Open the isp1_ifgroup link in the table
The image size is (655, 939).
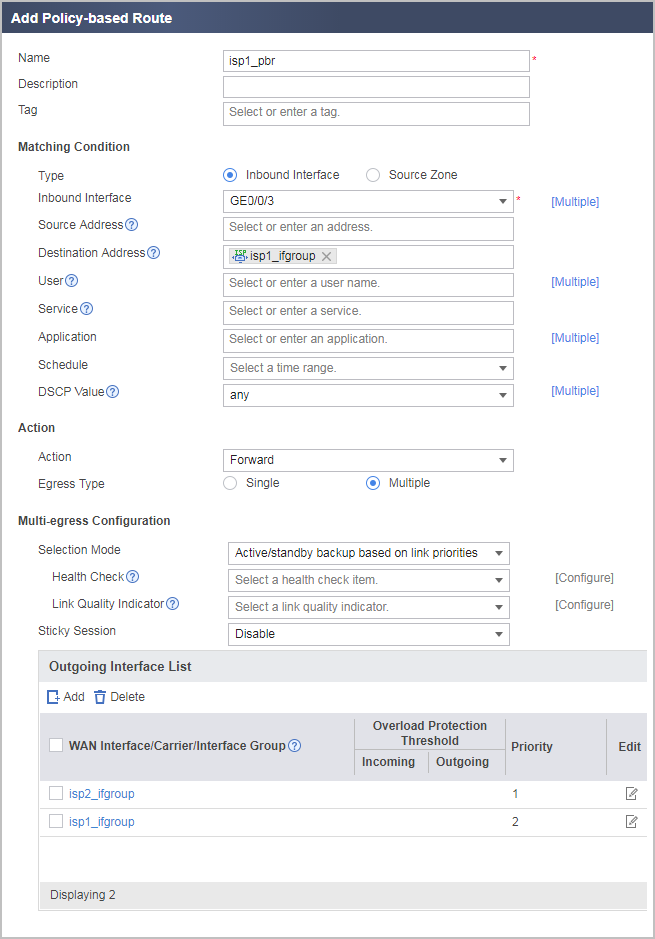point(101,822)
